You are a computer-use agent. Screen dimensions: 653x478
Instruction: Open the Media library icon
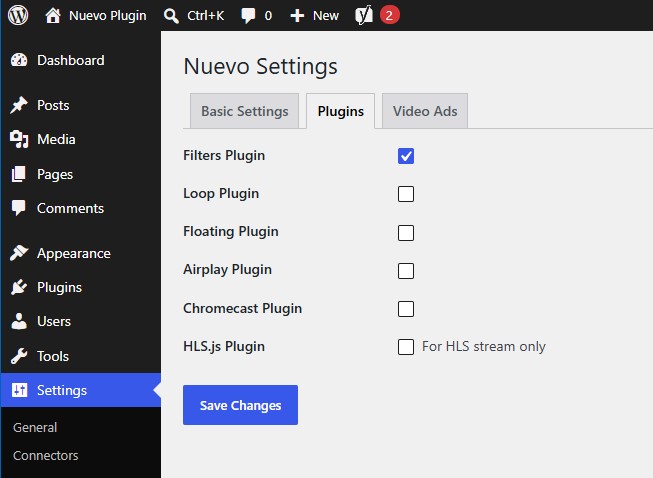pos(19,139)
